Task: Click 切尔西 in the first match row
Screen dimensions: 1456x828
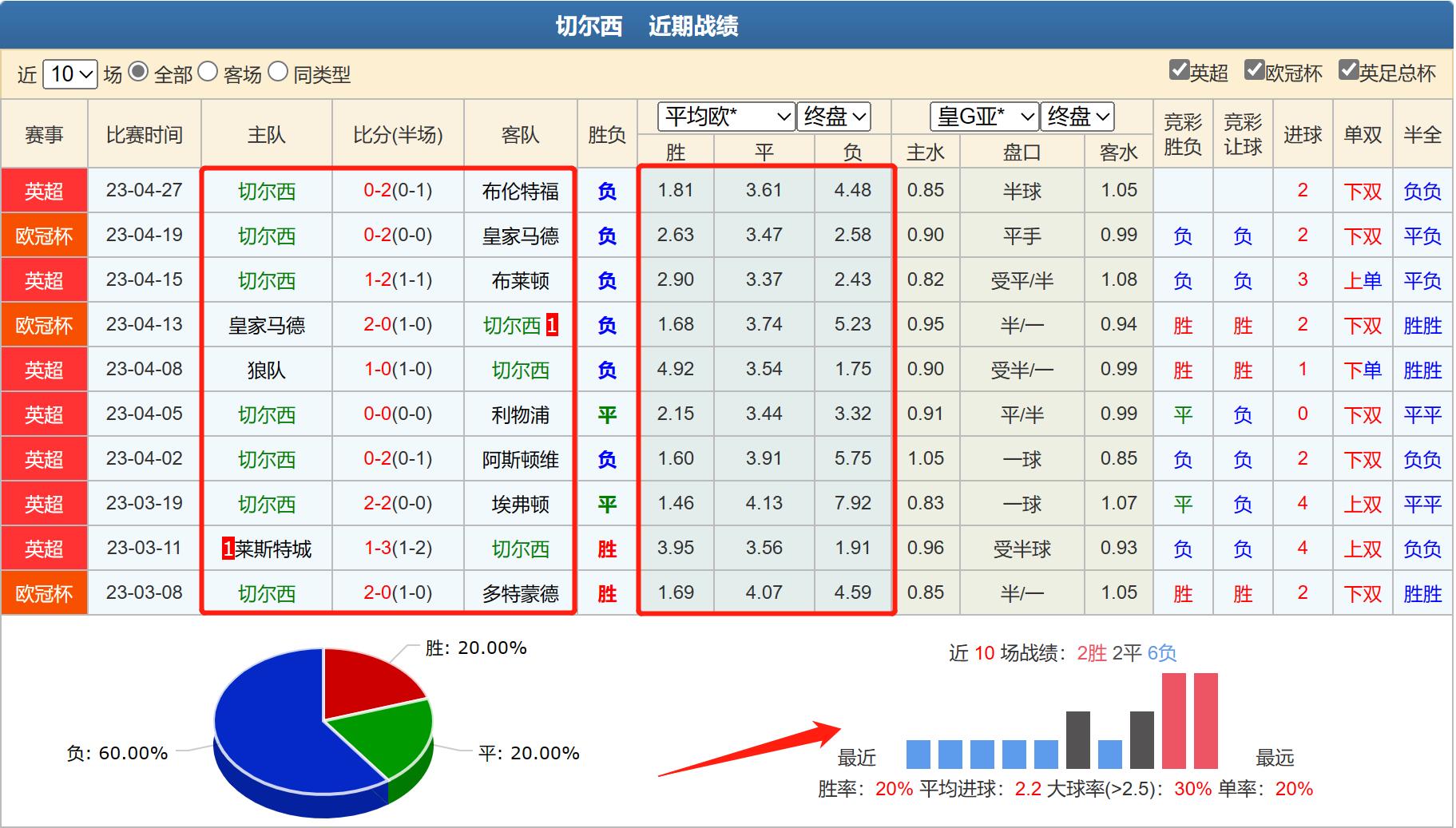Action: point(265,191)
